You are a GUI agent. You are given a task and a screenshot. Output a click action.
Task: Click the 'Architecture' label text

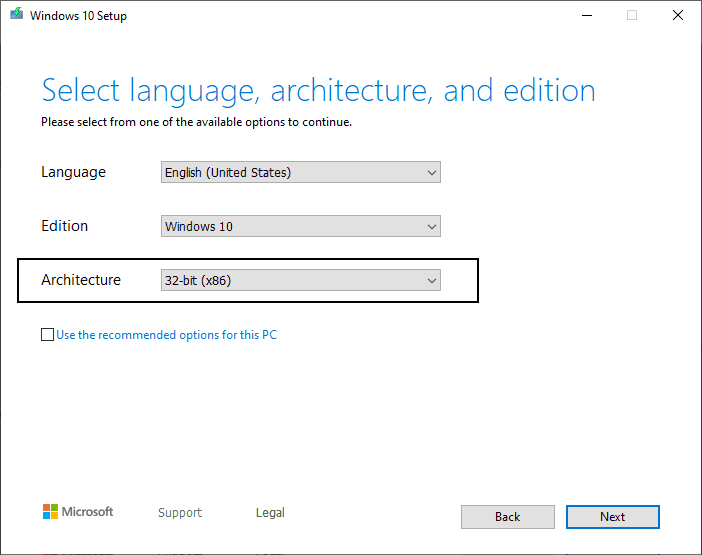coord(81,280)
